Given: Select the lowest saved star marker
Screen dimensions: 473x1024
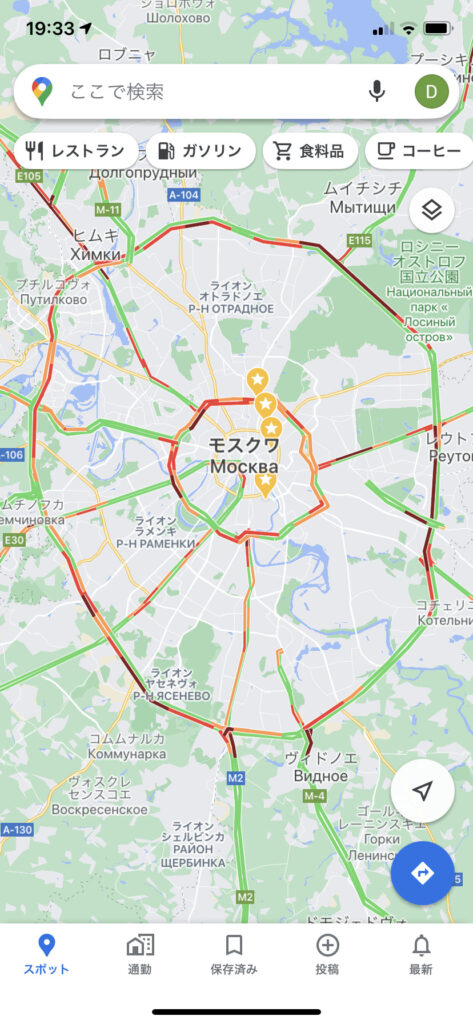Looking at the screenshot, I should [x=265, y=484].
